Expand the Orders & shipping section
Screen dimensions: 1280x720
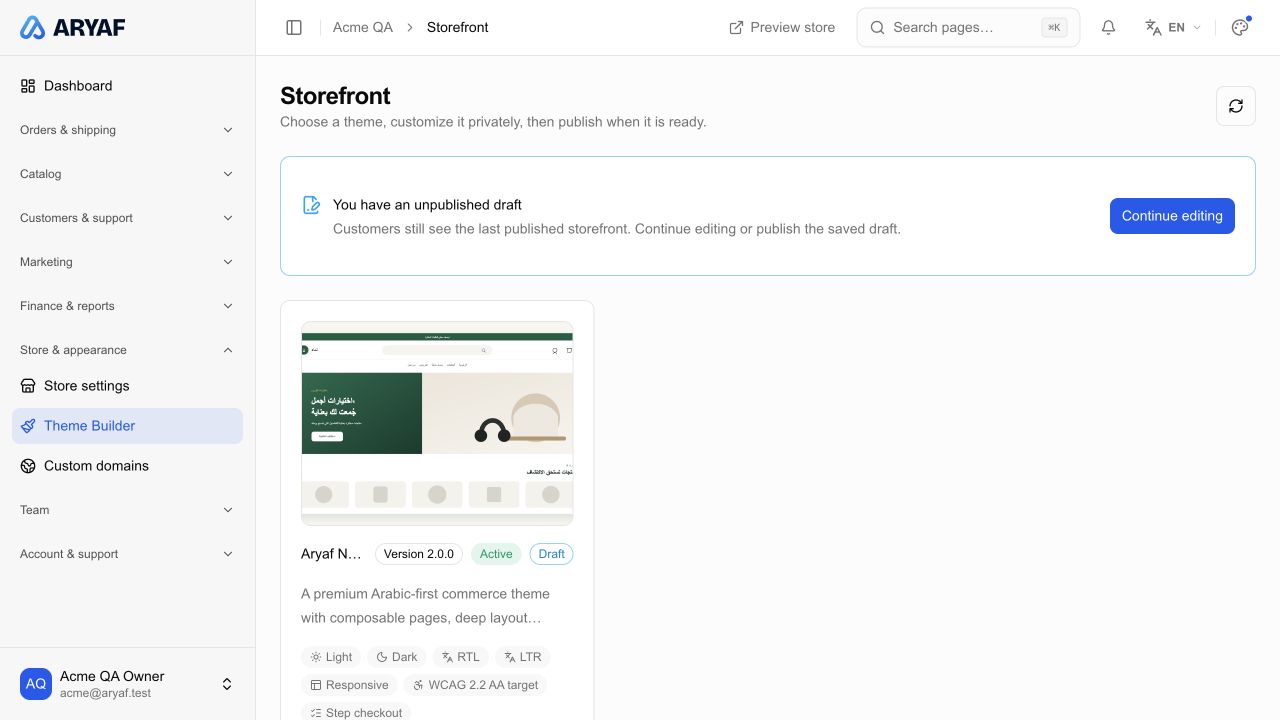point(127,130)
